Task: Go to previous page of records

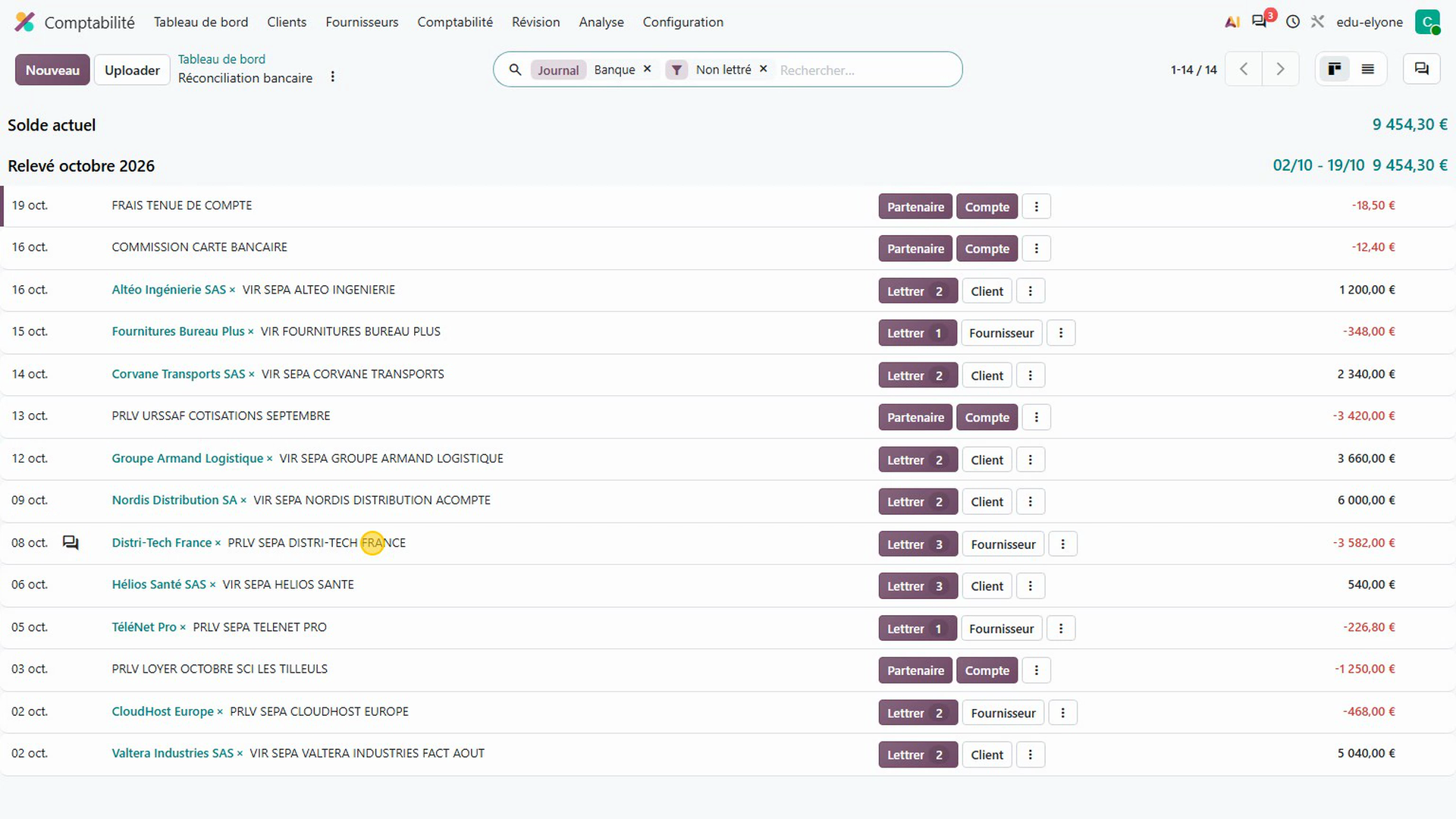Action: (x=1244, y=69)
